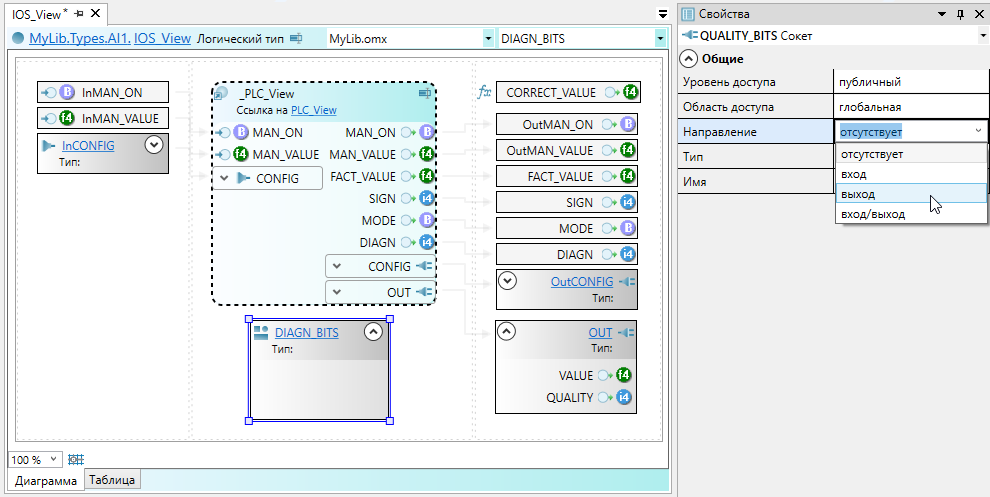This screenshot has height=497, width=990.
Task: Collapse the DIAGN_BITS block
Action: pyautogui.click(x=373, y=333)
